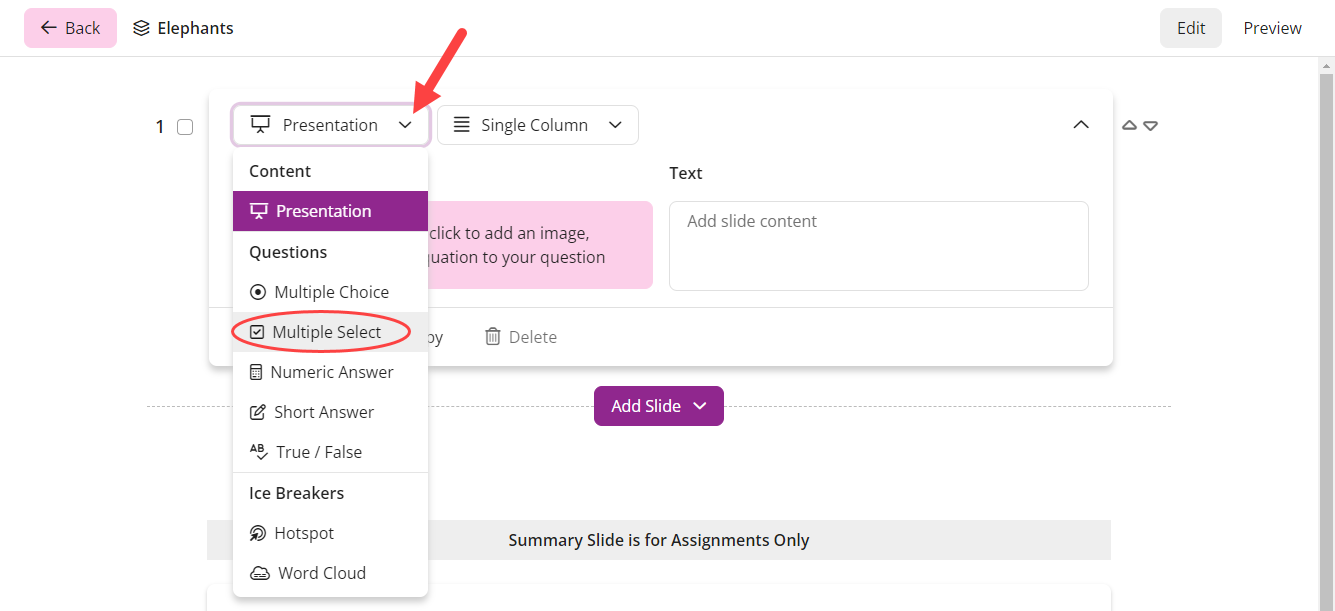Viewport: 1335px width, 611px height.
Task: Open the Single Column layout dropdown
Action: (x=537, y=124)
